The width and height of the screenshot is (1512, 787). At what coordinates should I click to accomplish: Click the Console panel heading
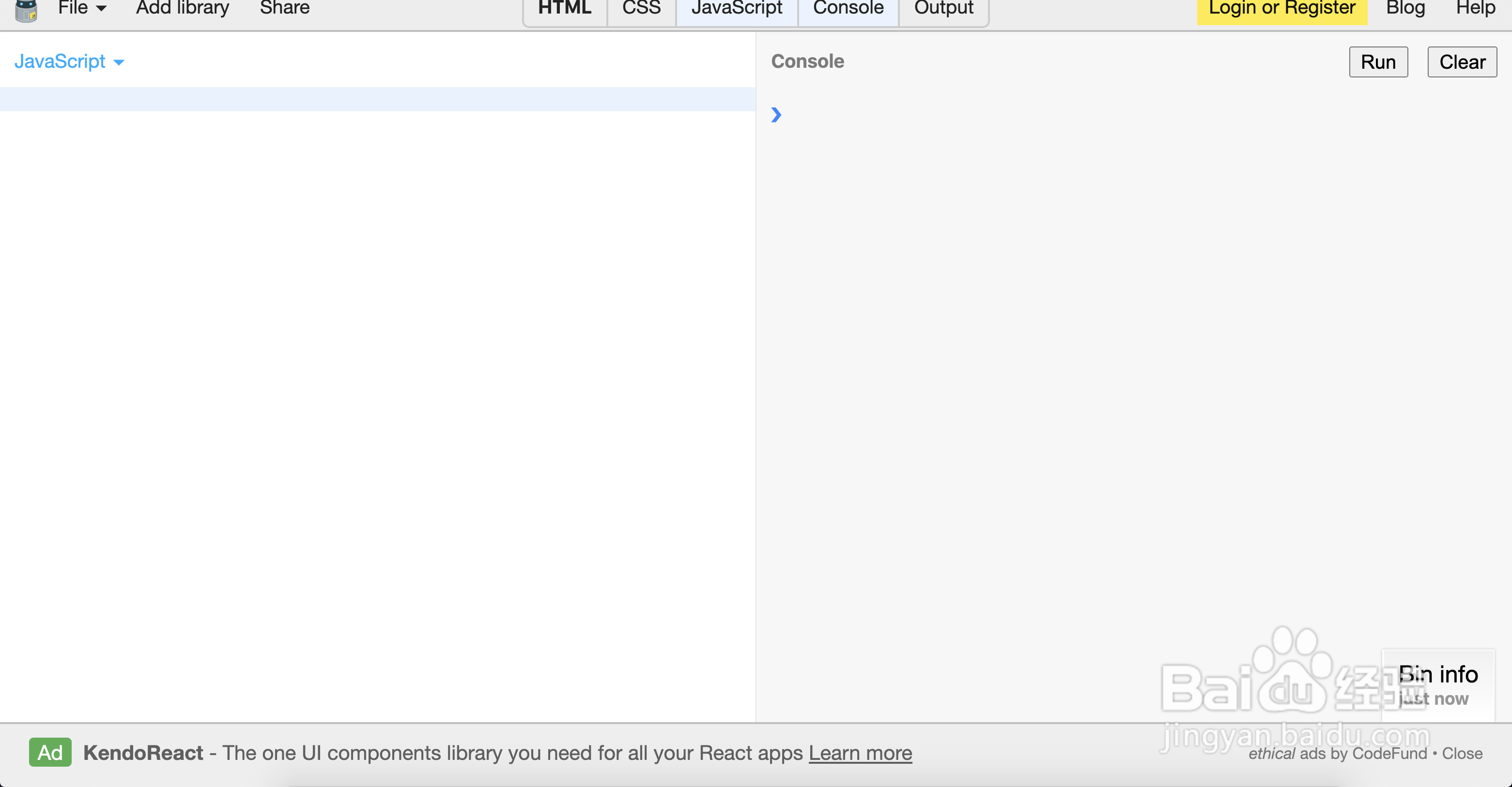pyautogui.click(x=807, y=61)
